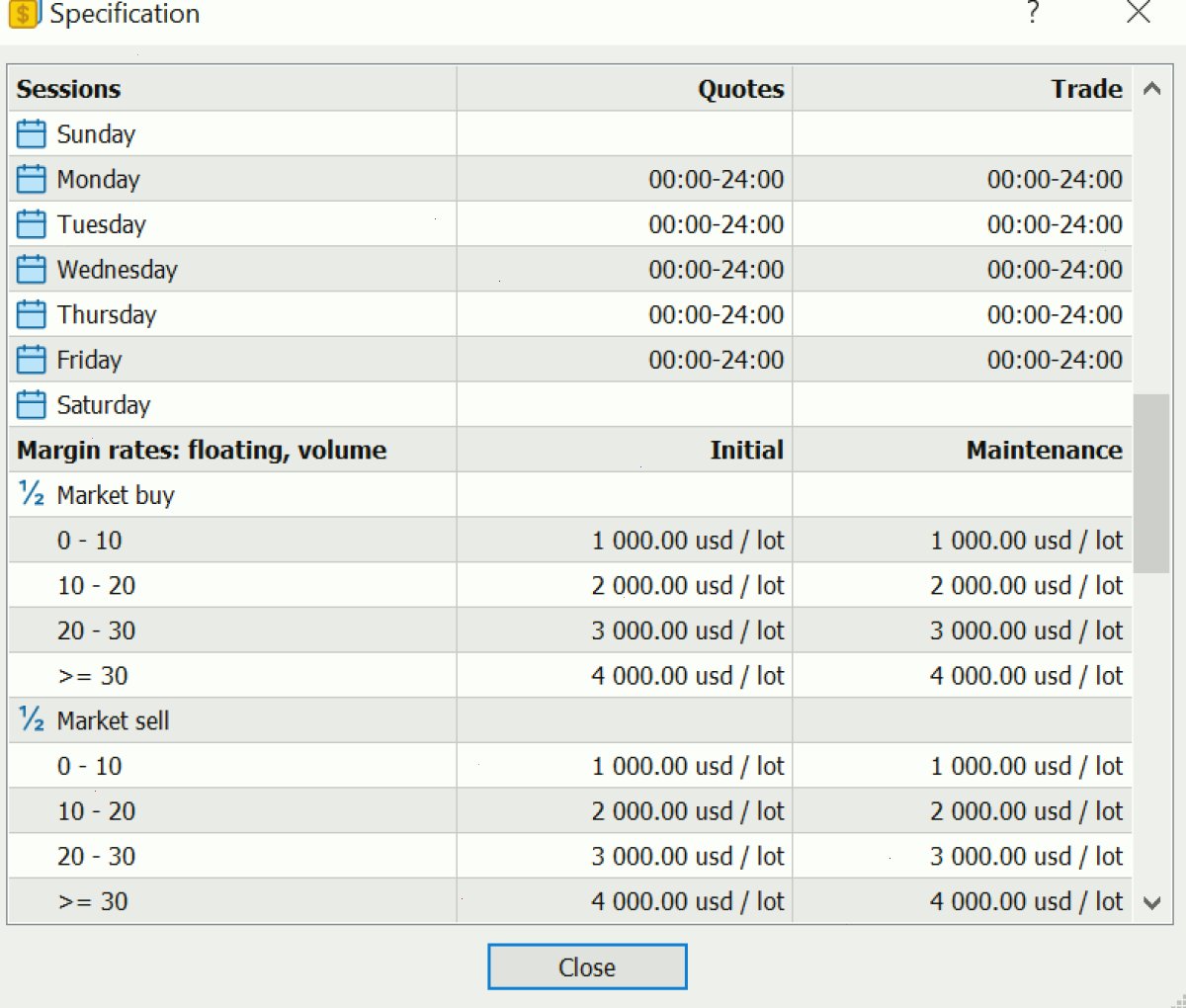This screenshot has height=1008, width=1186.
Task: Click the dollar Specification title icon
Action: (x=24, y=14)
